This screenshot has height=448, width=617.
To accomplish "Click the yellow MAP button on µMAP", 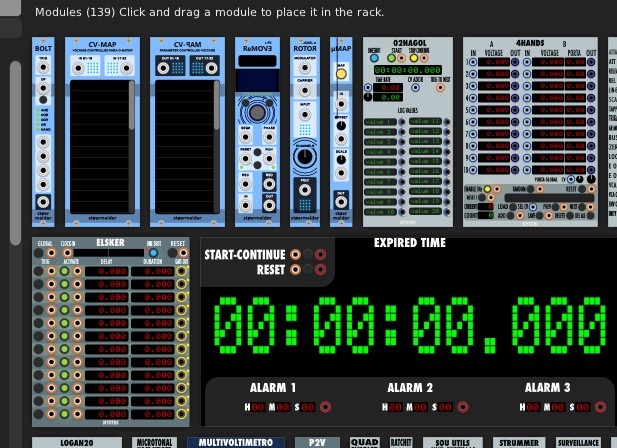I will (x=341, y=74).
